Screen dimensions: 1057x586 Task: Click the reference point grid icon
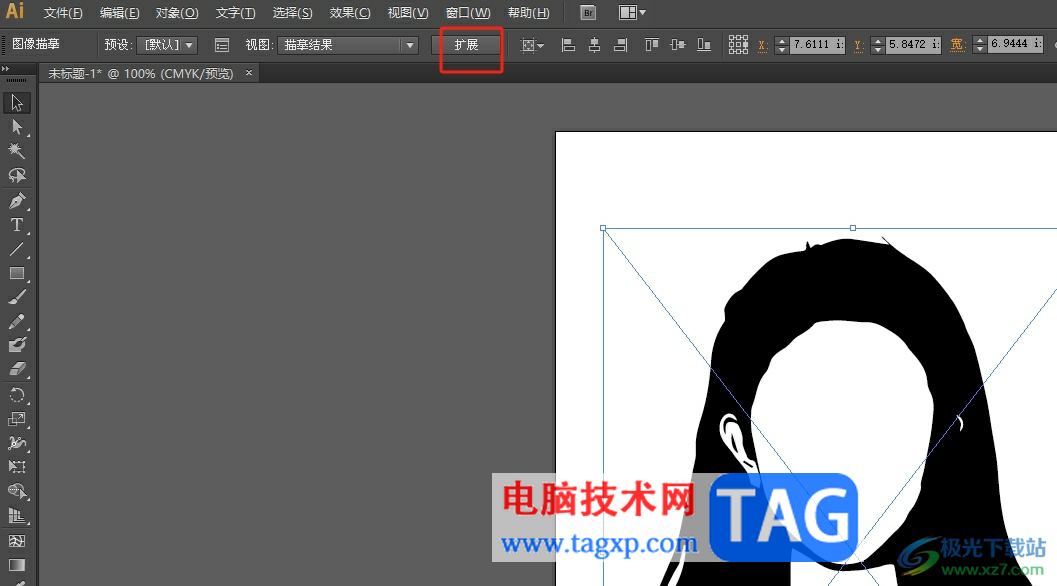(738, 45)
